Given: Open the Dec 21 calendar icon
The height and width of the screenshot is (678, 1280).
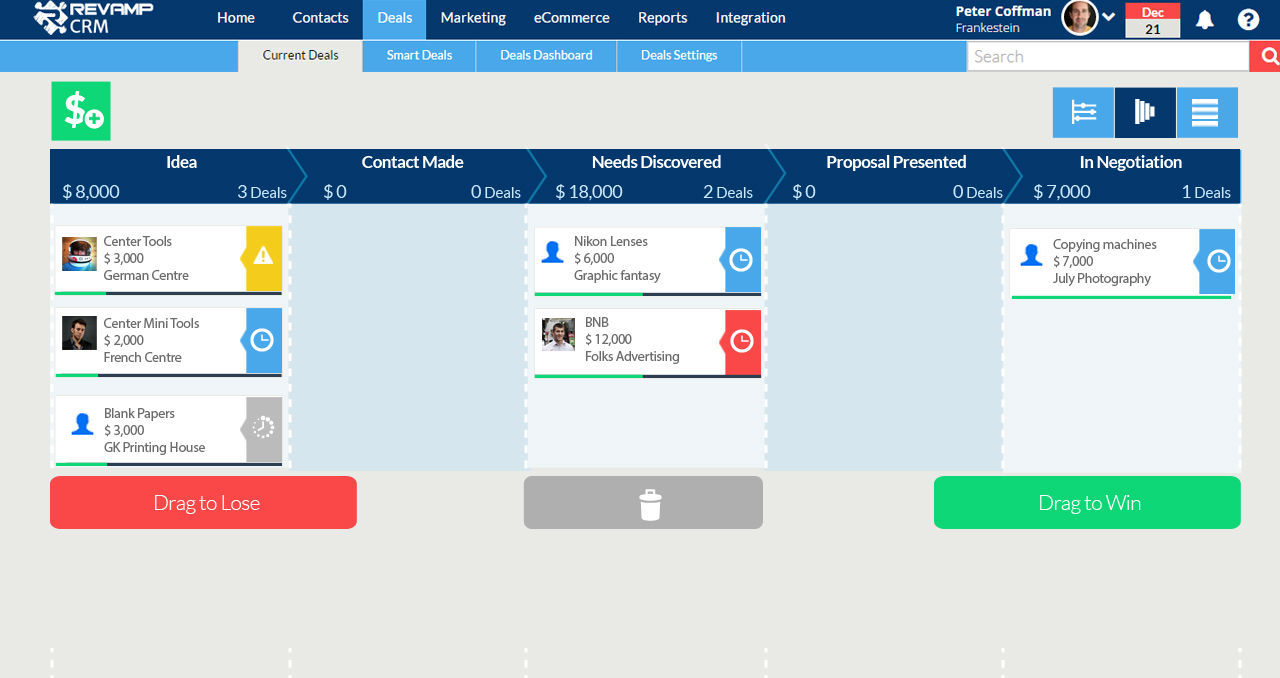Looking at the screenshot, I should click(x=1152, y=18).
